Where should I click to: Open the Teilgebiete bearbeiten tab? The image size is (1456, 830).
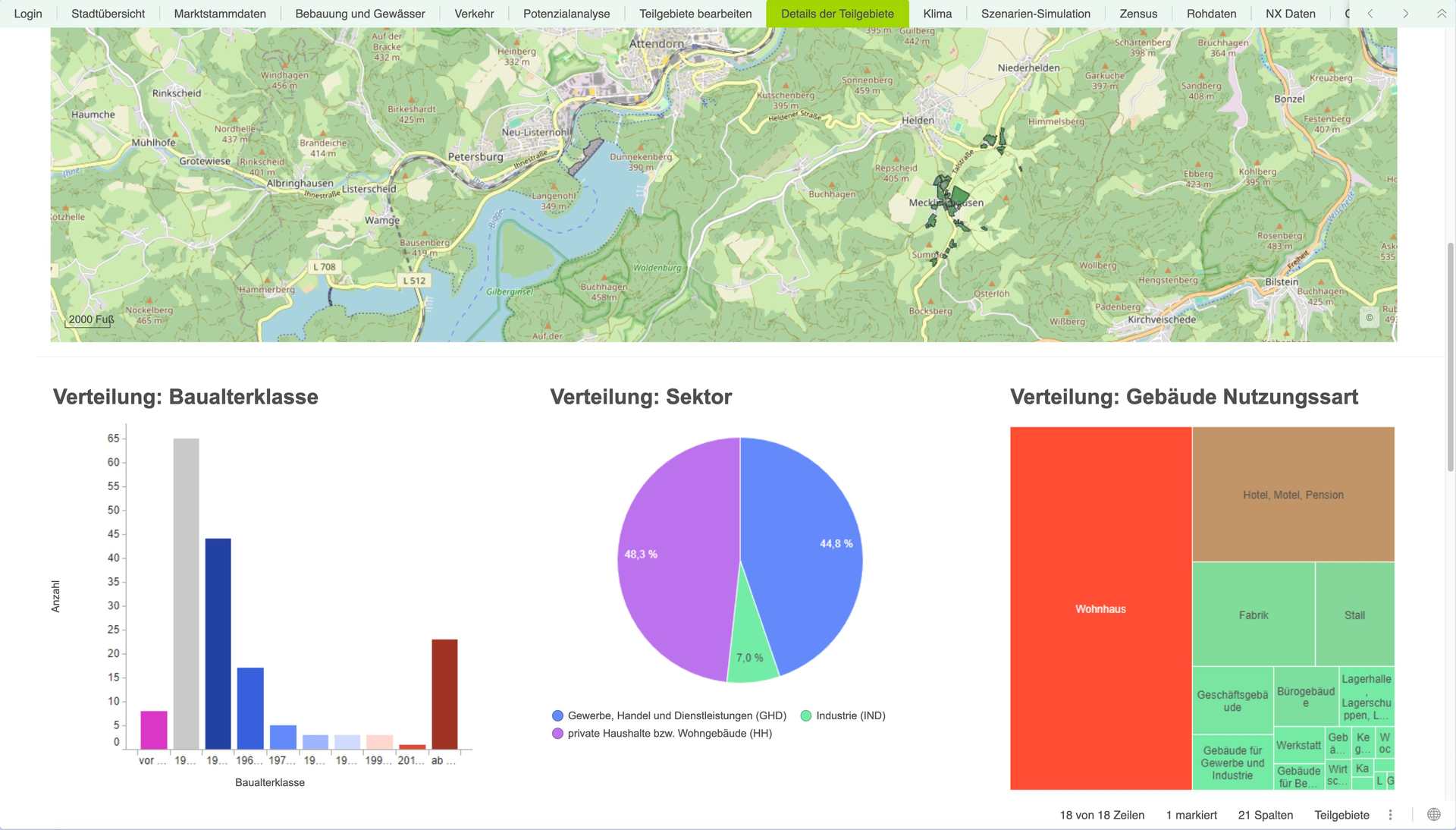tap(695, 14)
